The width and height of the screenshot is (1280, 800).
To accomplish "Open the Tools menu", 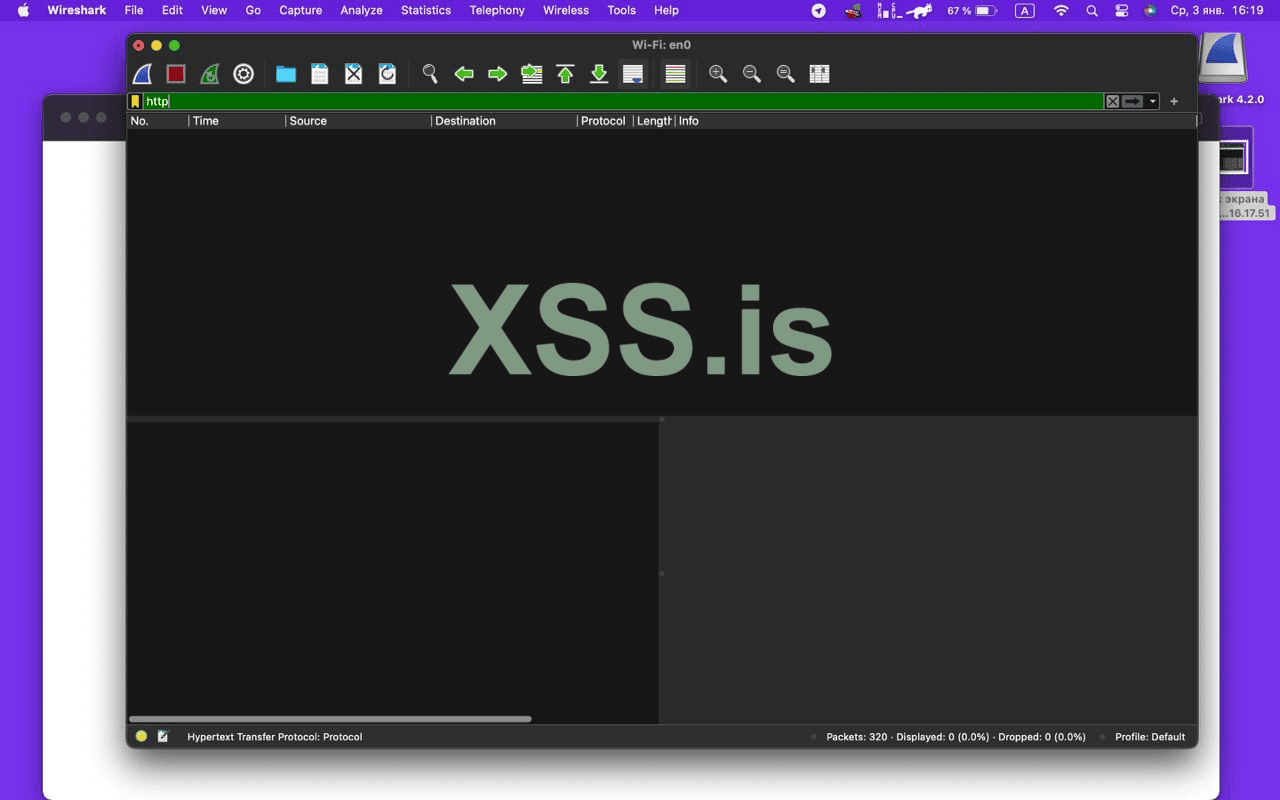I will pos(622,10).
